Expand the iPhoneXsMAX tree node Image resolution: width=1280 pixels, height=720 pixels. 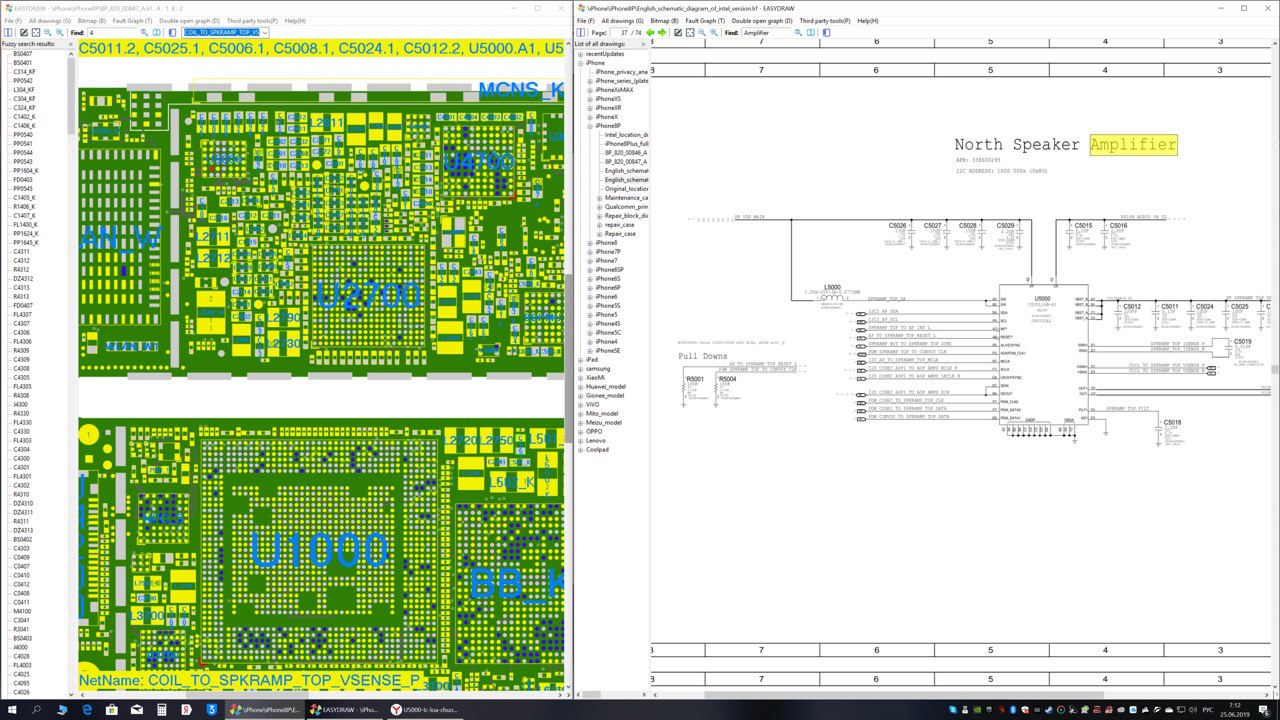pos(590,90)
